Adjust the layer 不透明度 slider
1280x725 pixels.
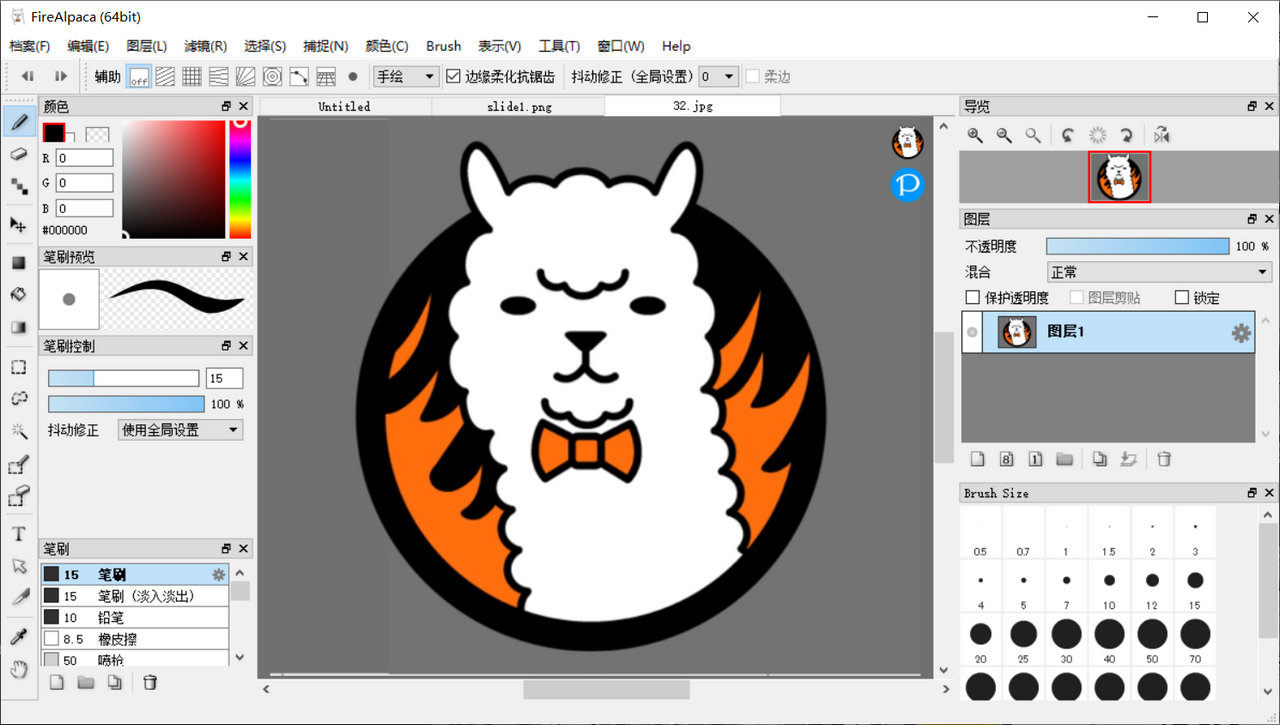coord(1137,246)
